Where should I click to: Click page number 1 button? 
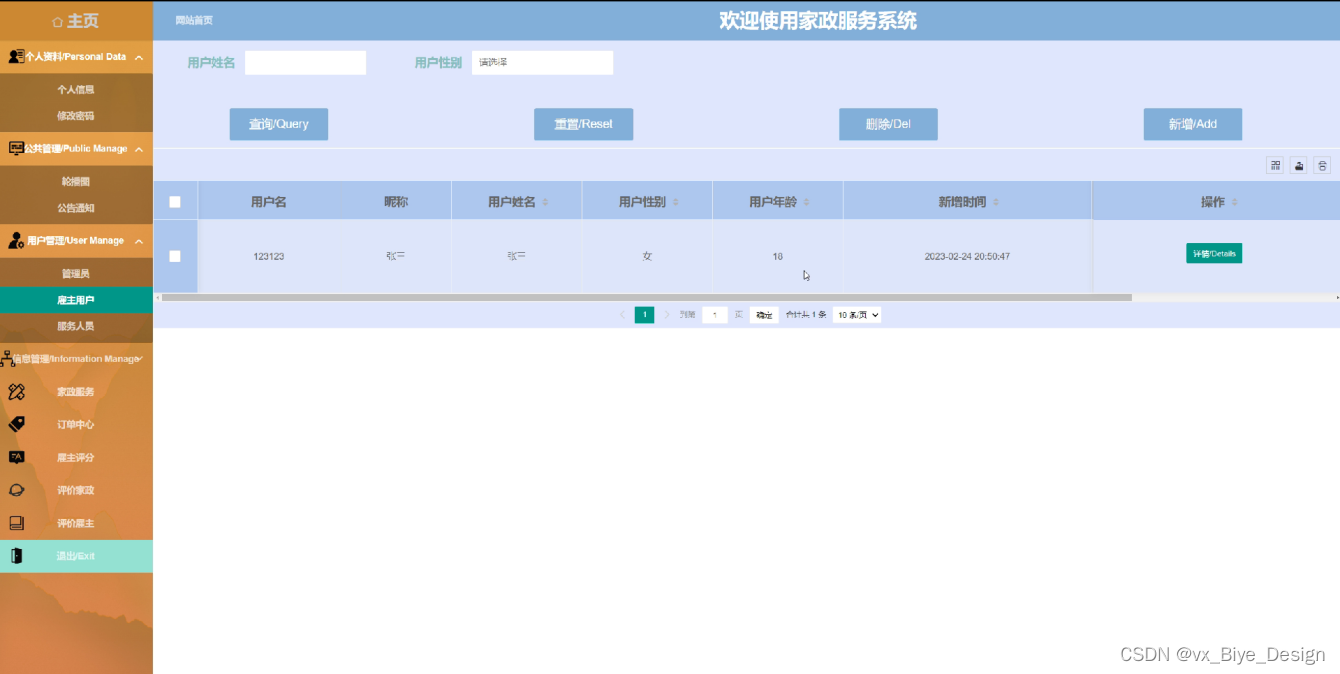point(645,315)
